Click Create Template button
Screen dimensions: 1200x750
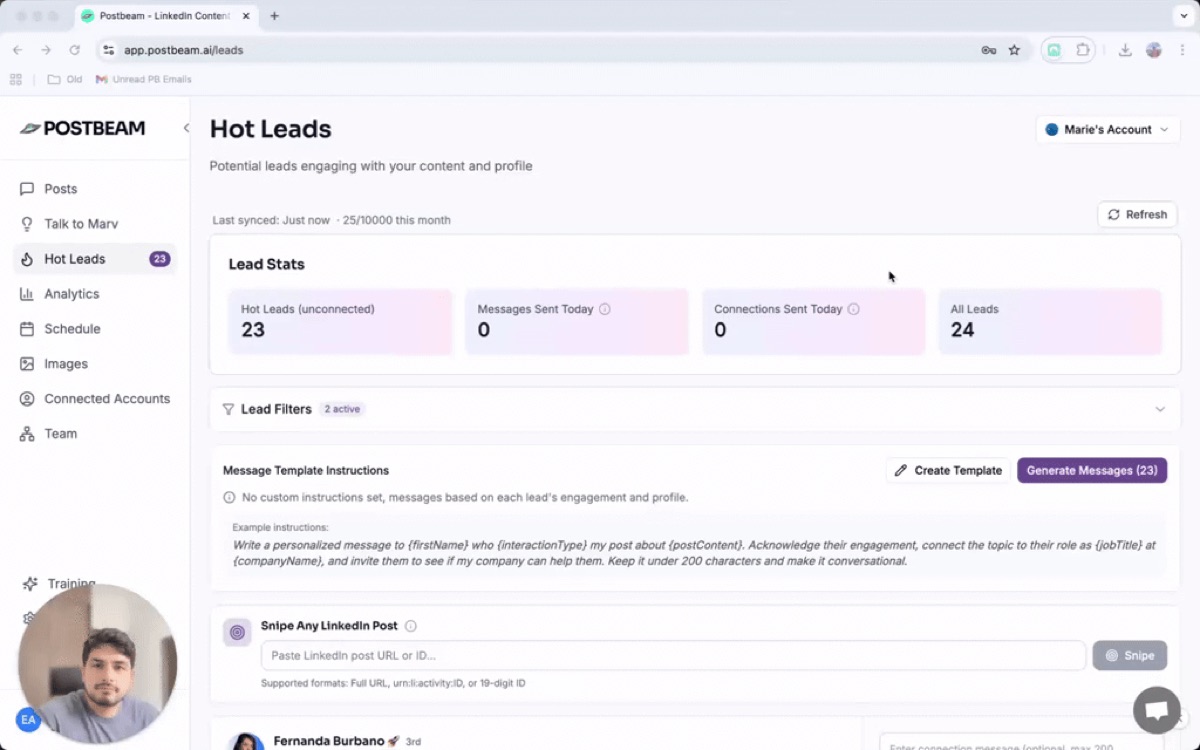tap(948, 470)
